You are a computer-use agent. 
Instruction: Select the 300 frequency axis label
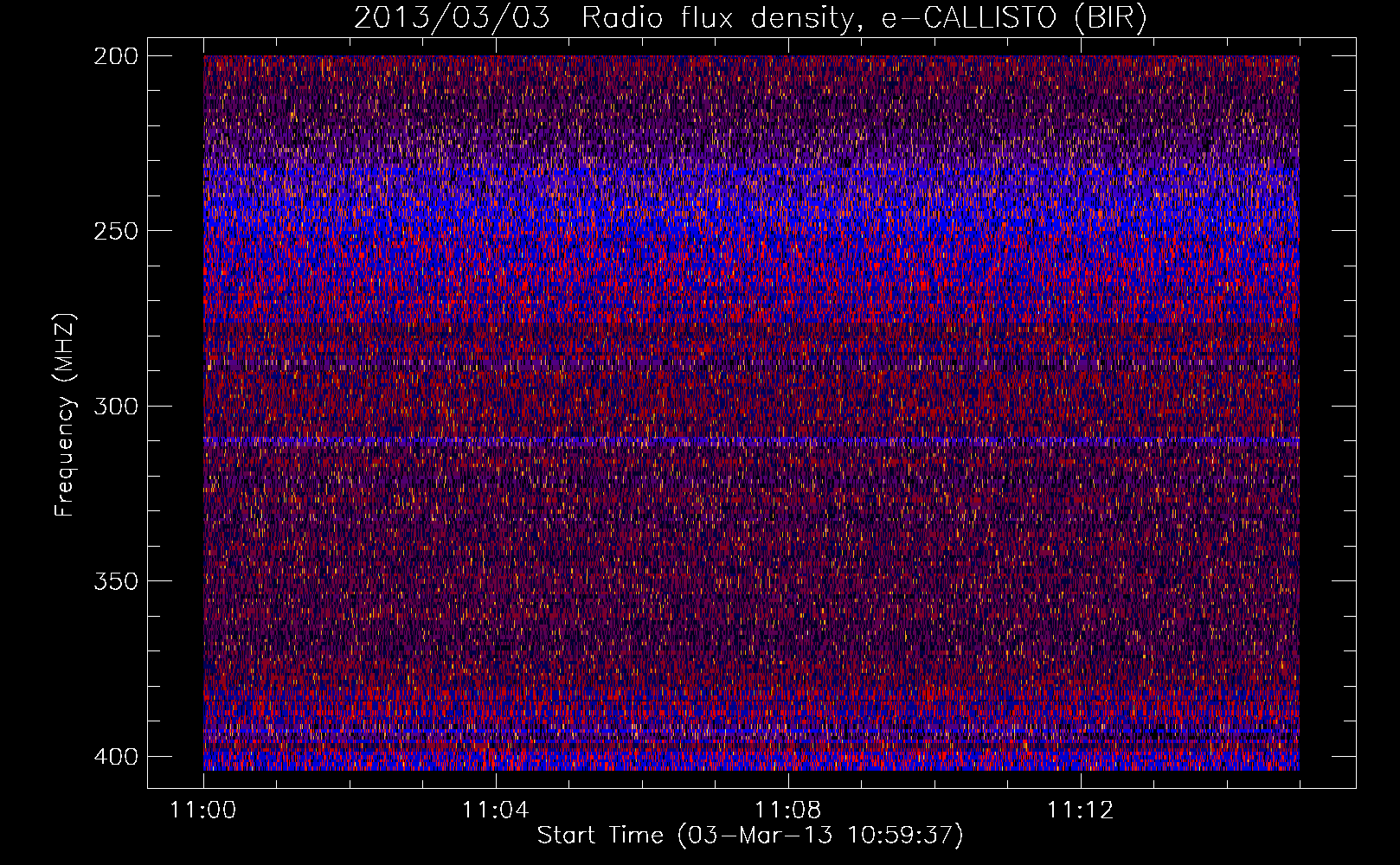[x=116, y=406]
